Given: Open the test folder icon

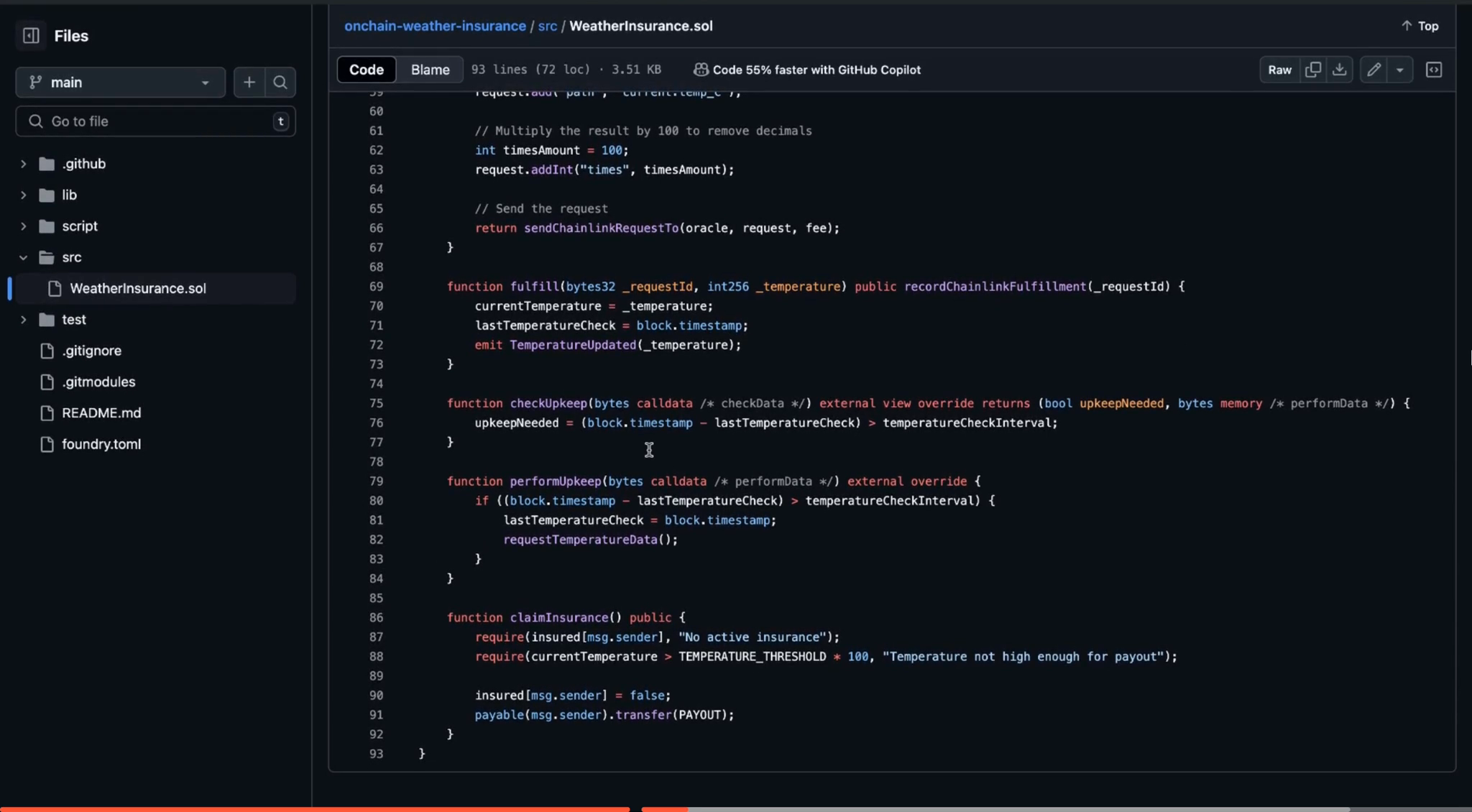Looking at the screenshot, I should (x=47, y=320).
